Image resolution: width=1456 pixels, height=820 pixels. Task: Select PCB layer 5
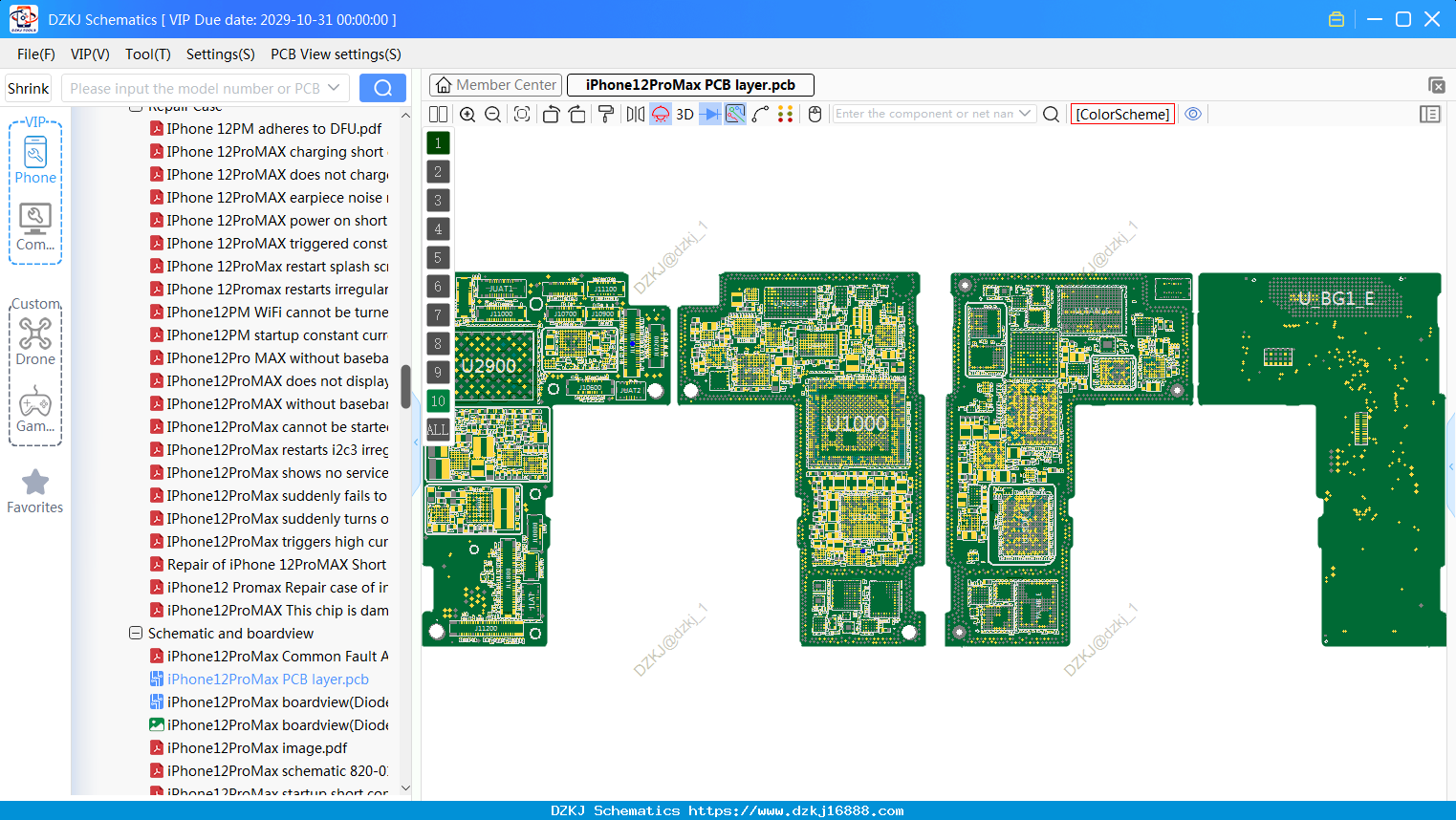click(438, 258)
